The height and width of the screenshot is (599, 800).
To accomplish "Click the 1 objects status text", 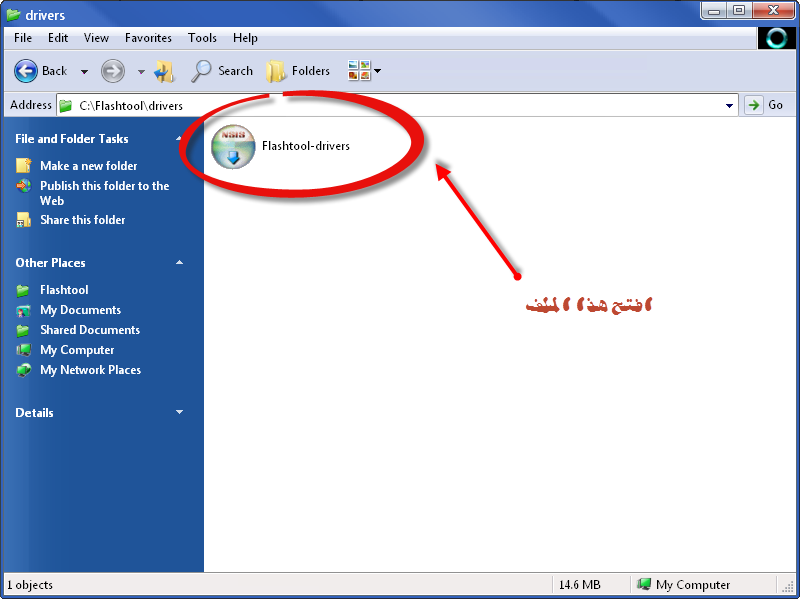I will [x=30, y=585].
